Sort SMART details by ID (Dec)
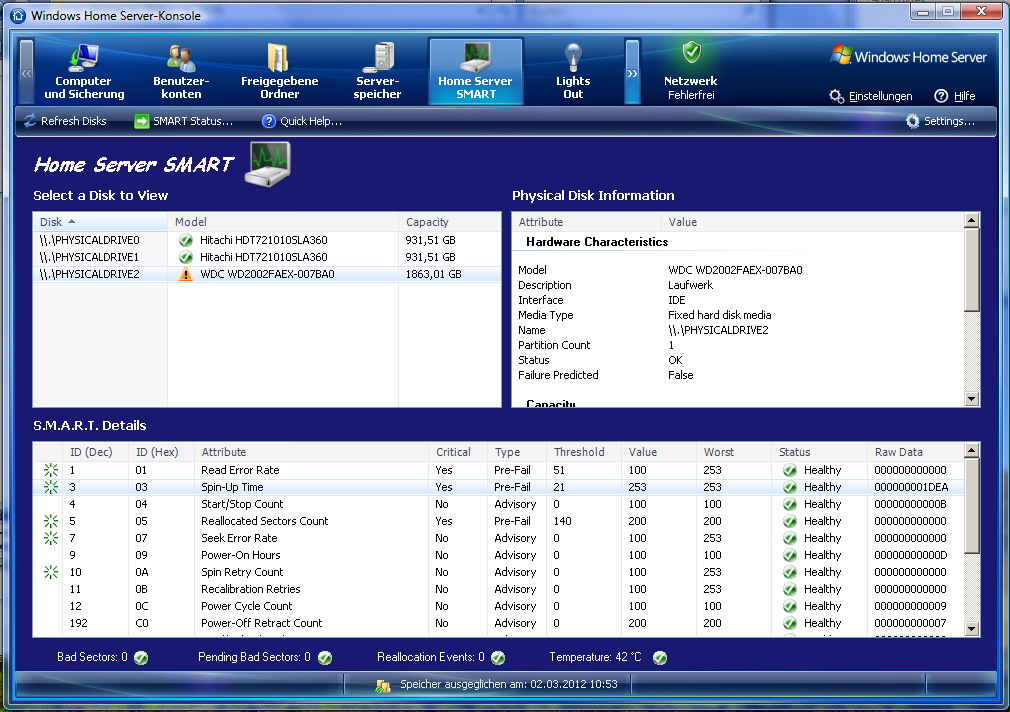 (x=95, y=452)
